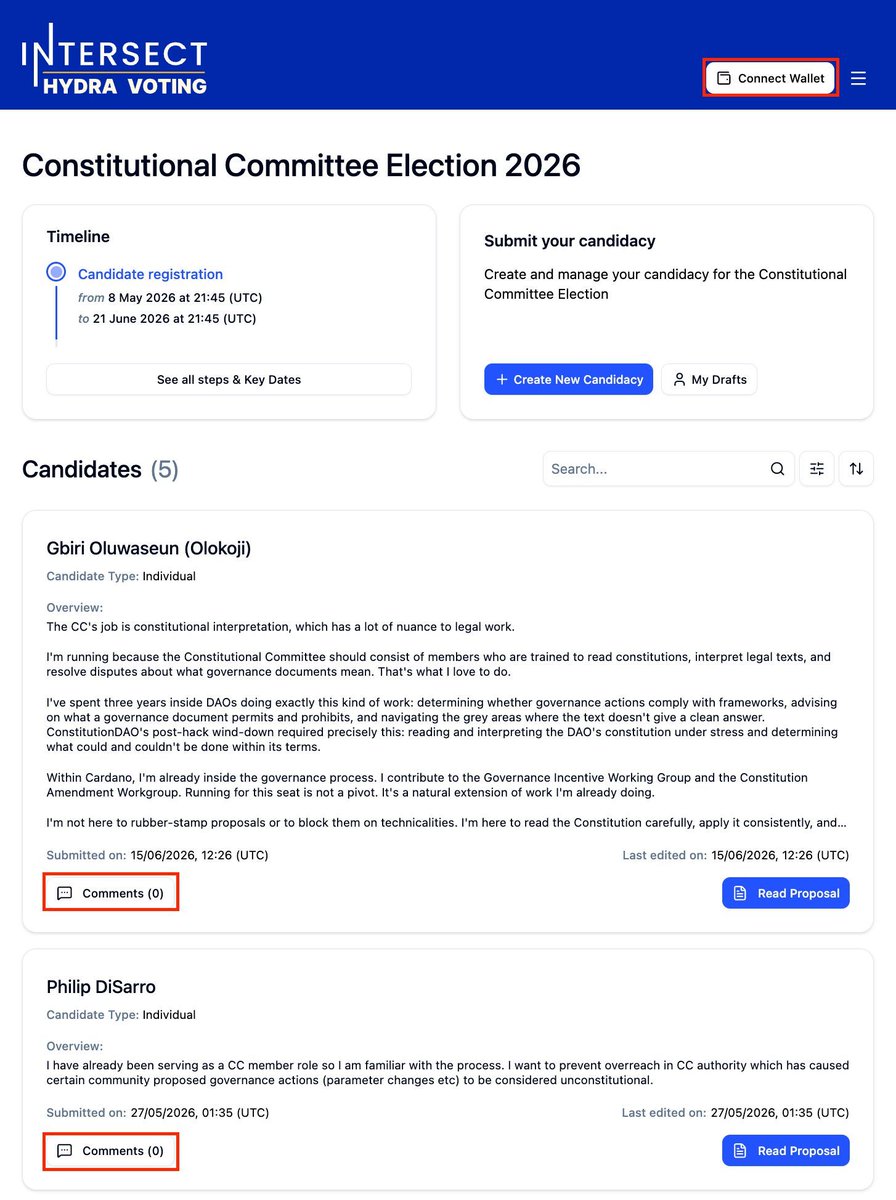The image size is (896, 1200).
Task: Read Proposal of Gbiri Oluwaseun
Action: click(786, 893)
